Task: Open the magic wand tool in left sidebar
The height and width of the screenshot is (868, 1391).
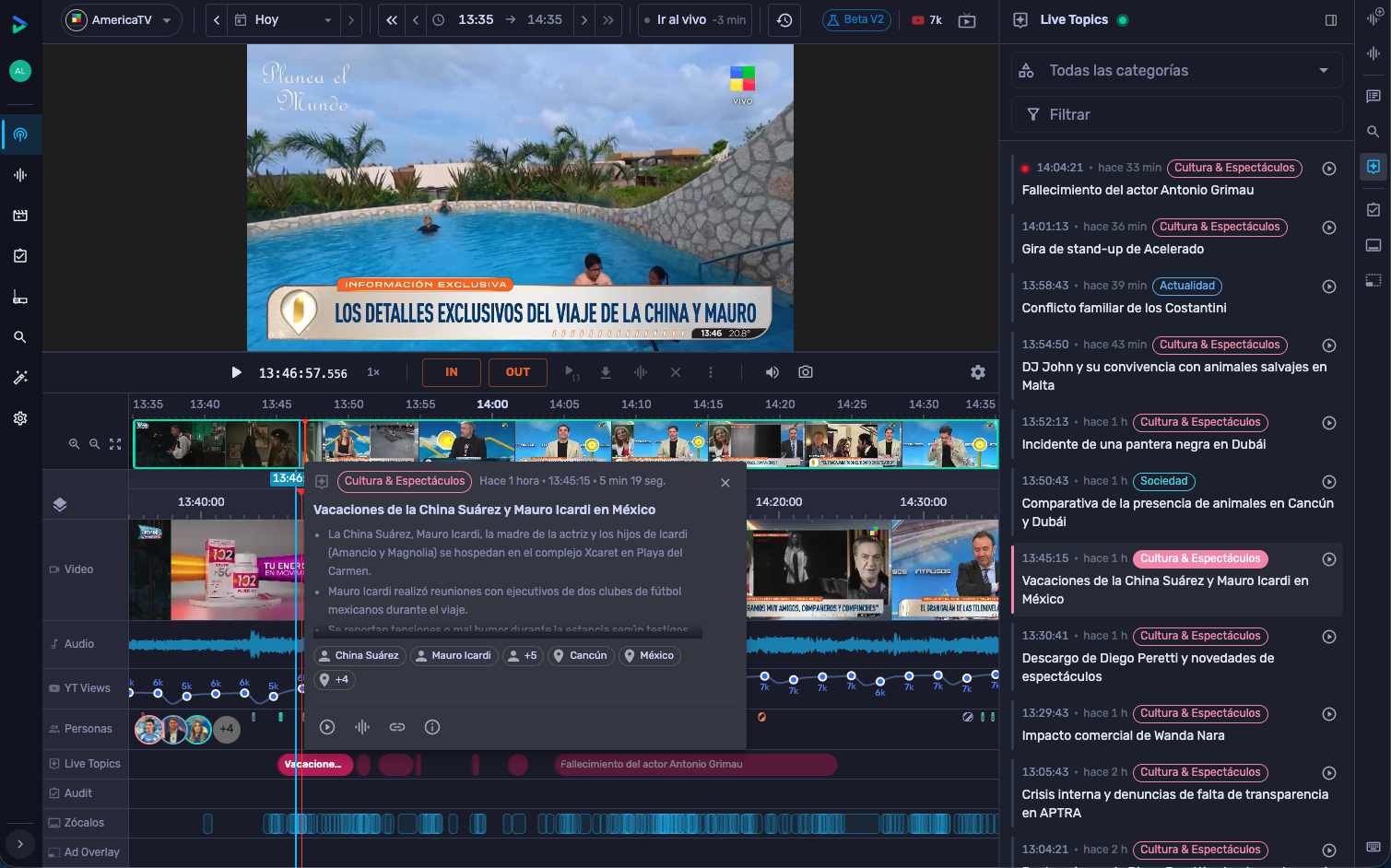Action: pyautogui.click(x=20, y=378)
